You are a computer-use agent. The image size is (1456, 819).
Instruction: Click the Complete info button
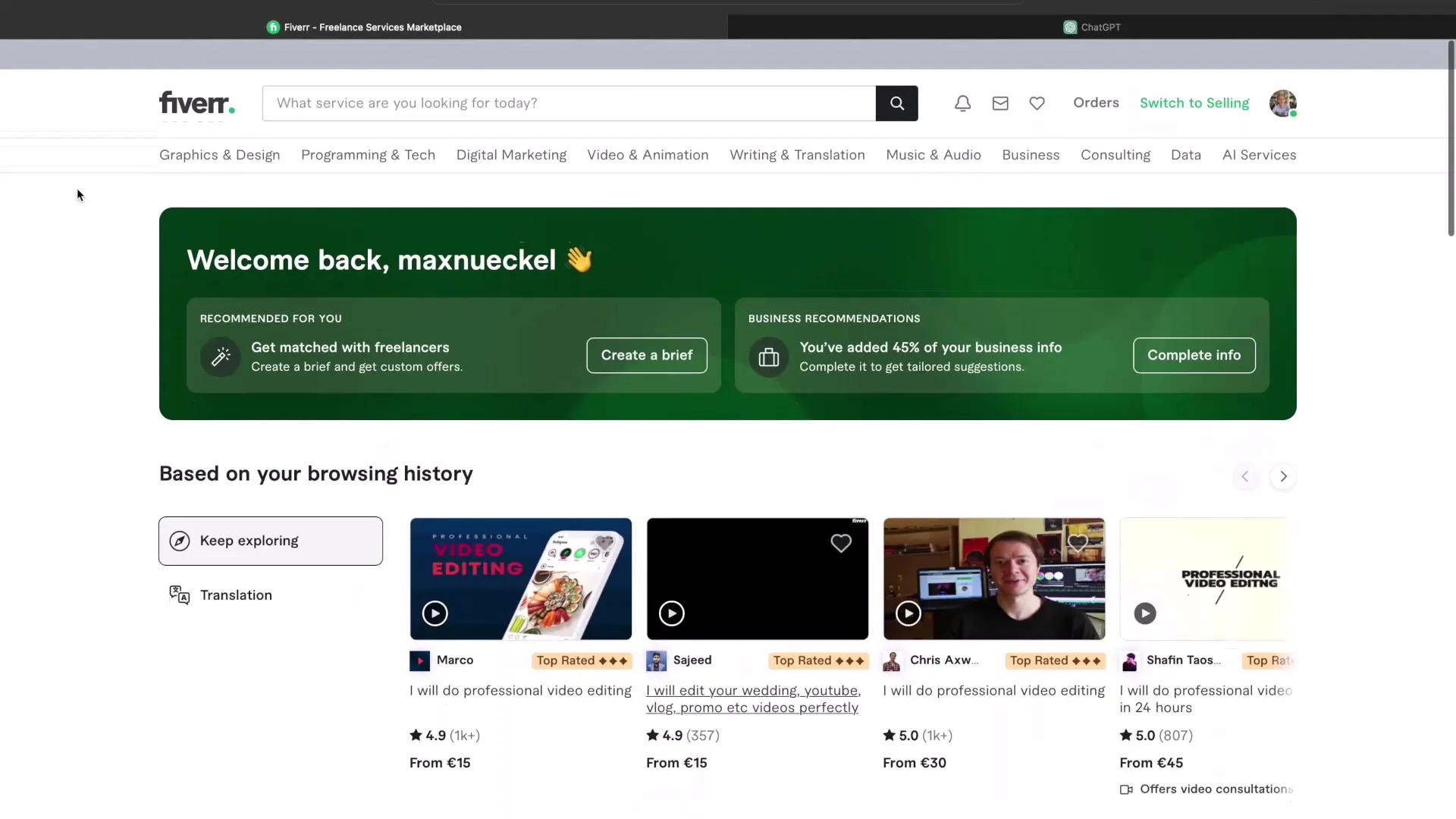[x=1194, y=355]
